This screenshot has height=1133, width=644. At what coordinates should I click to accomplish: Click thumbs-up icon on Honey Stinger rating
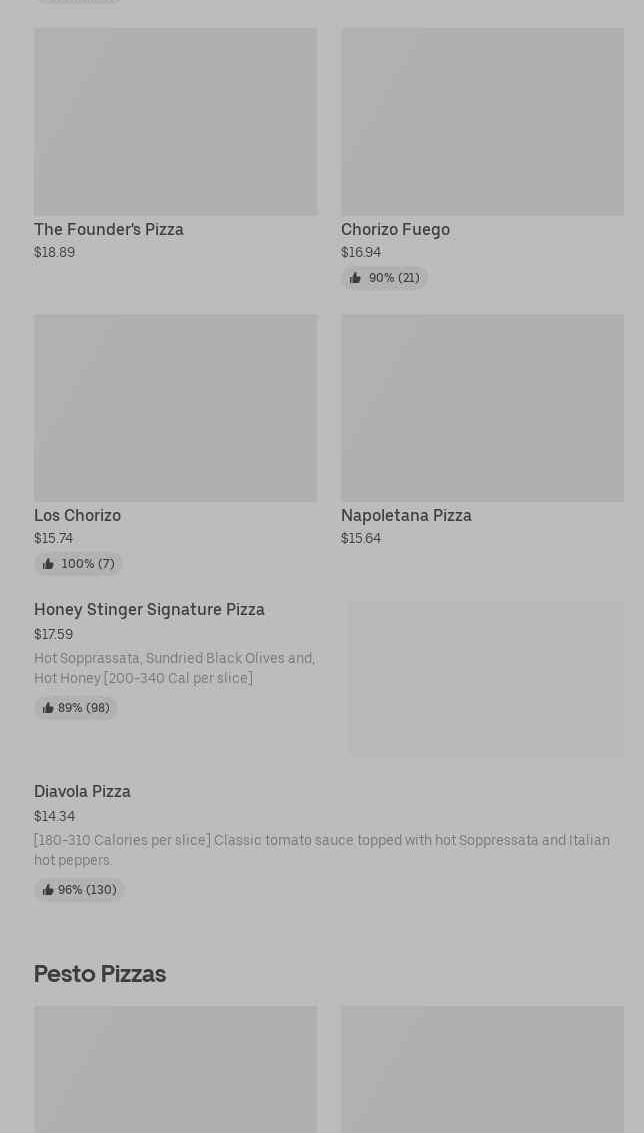(x=48, y=708)
